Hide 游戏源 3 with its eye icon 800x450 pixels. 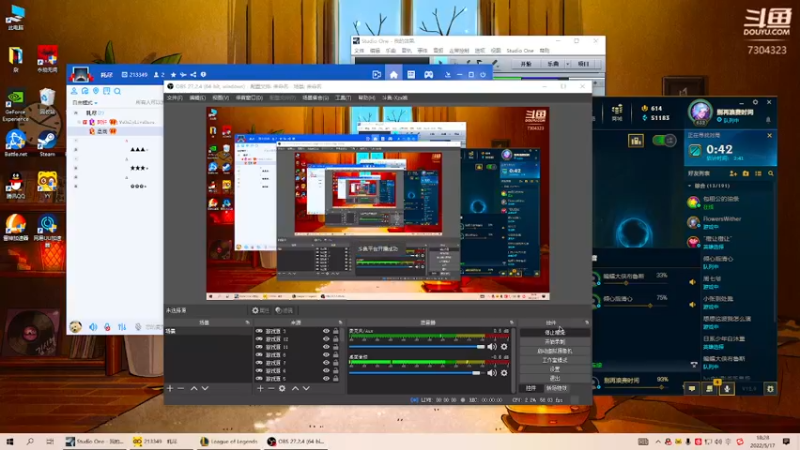[x=326, y=331]
